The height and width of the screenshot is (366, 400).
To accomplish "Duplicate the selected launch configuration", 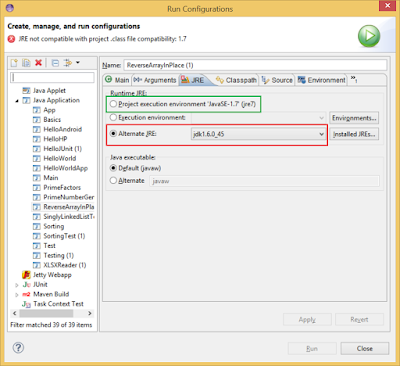I will tap(26, 63).
